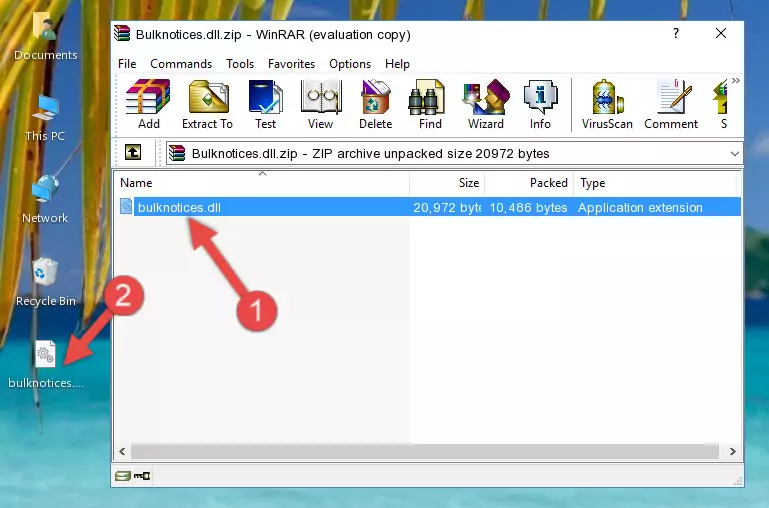Show archive Info
This screenshot has height=508, width=769.
tap(540, 104)
